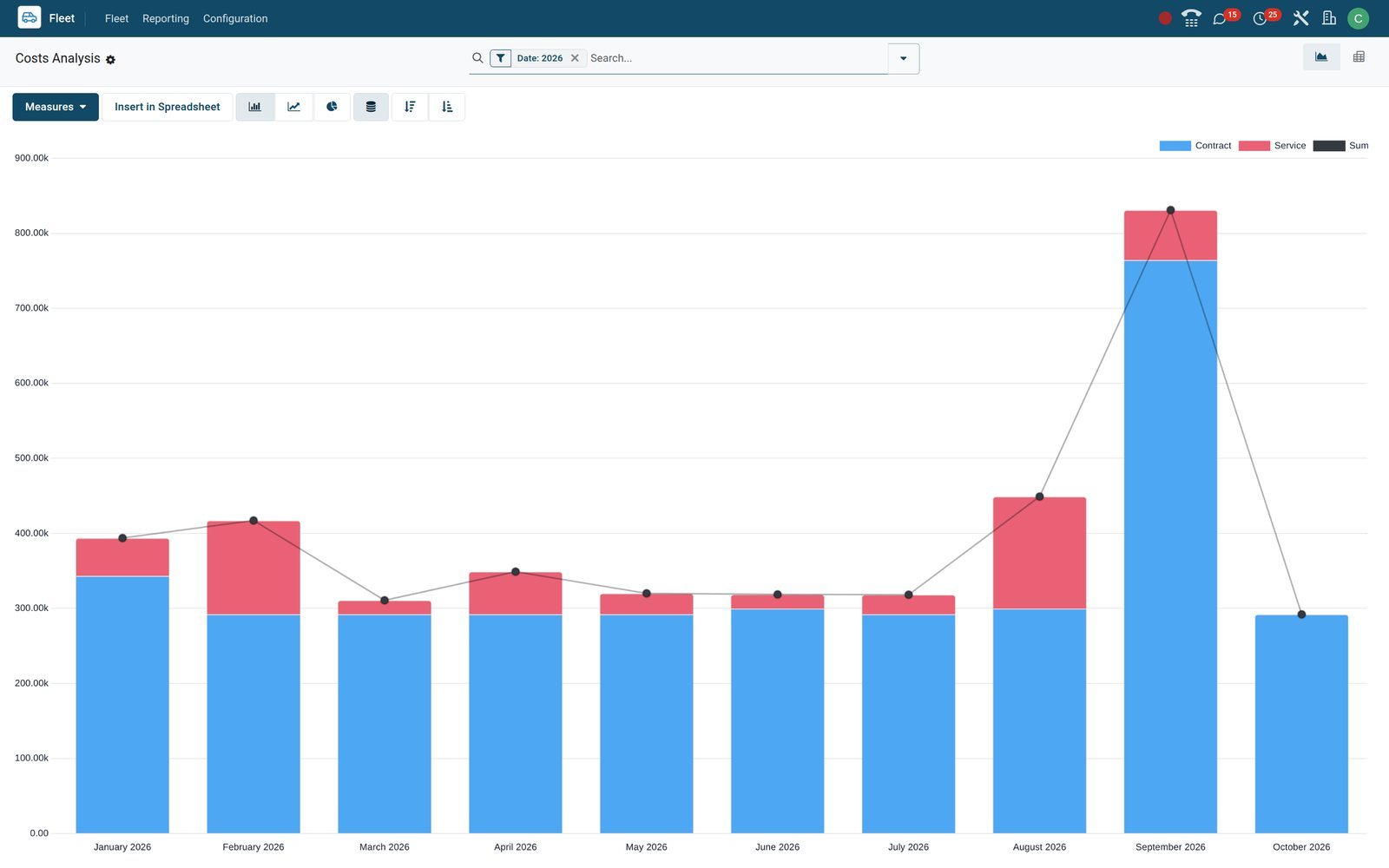Click the October 2026 Contract bar
The image size is (1389, 868).
1301,724
